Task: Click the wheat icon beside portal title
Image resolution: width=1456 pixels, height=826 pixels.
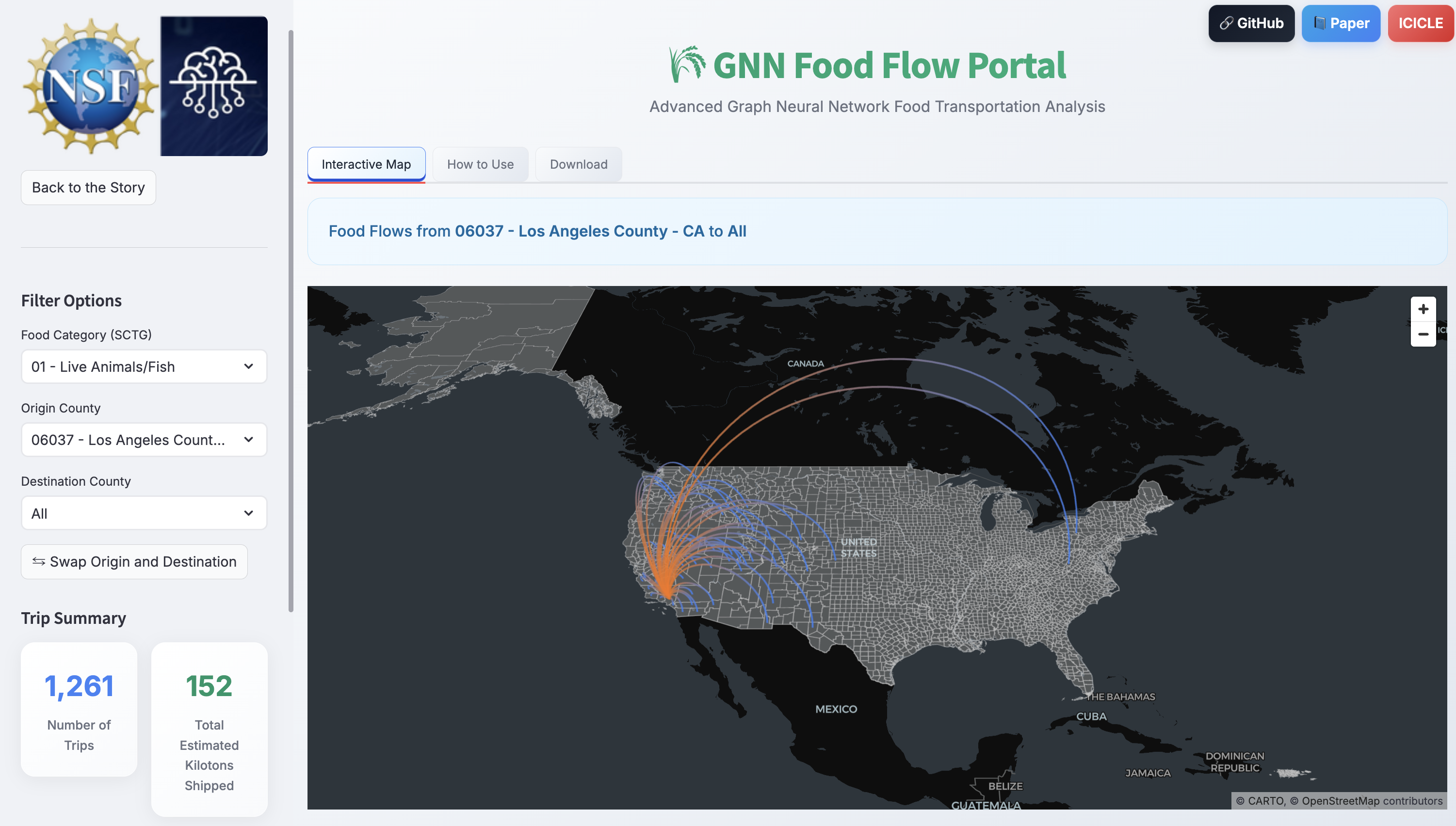Action: click(687, 64)
